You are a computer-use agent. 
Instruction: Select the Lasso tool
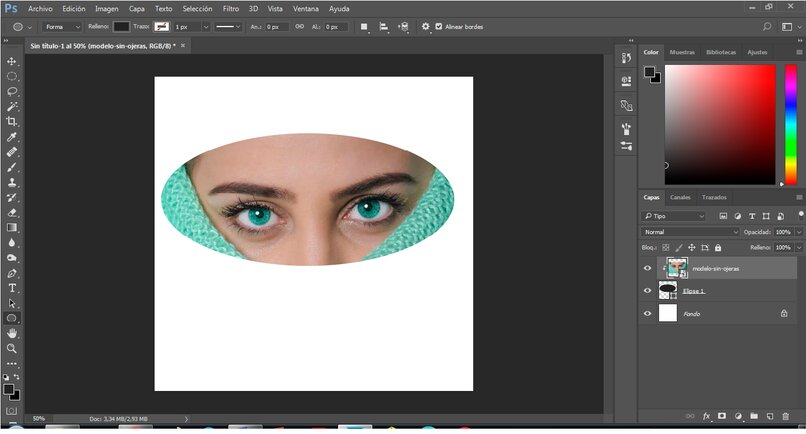(12, 91)
